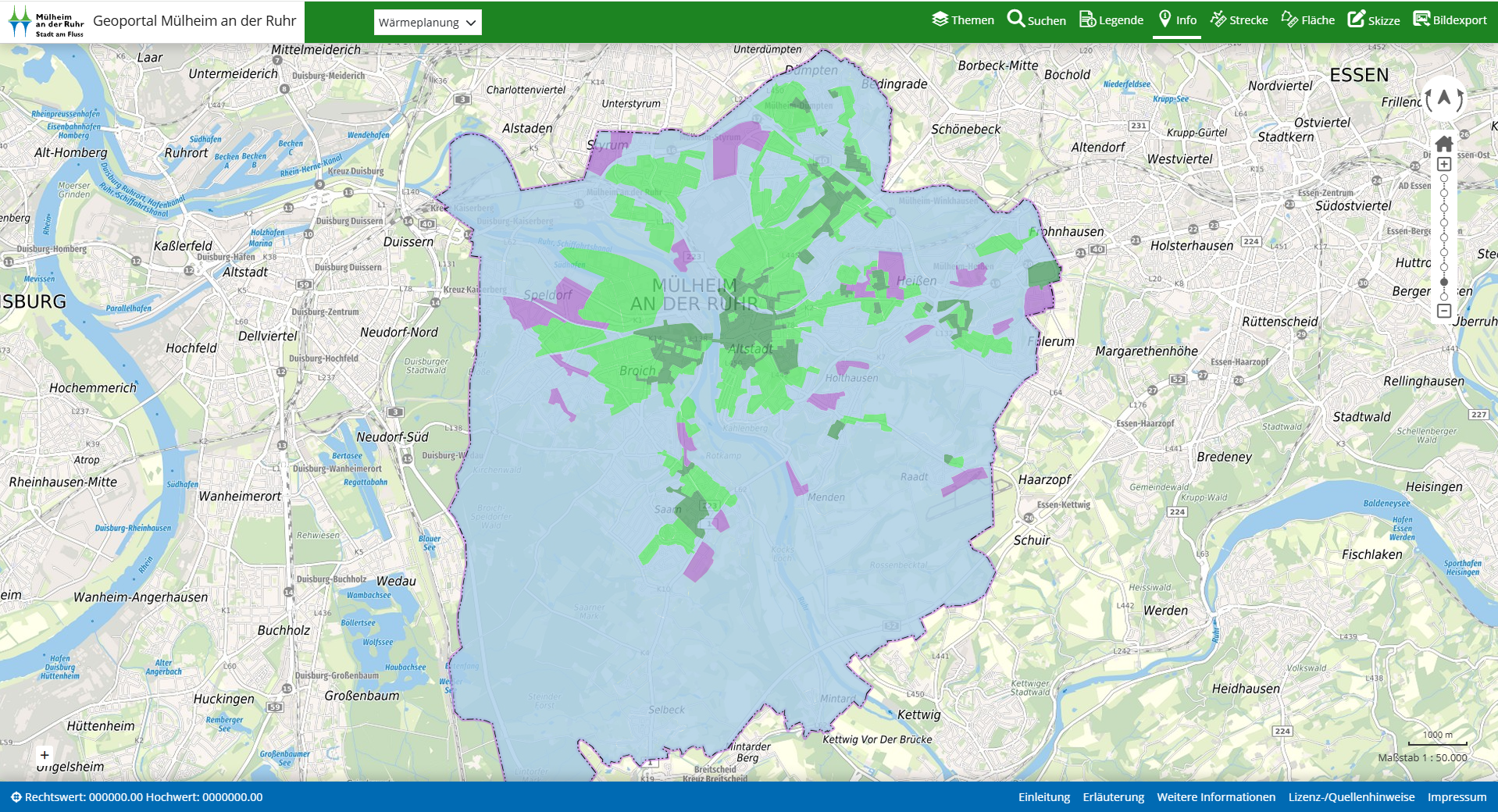The image size is (1498, 812).
Task: Open the Themen layers panel
Action: [963, 20]
